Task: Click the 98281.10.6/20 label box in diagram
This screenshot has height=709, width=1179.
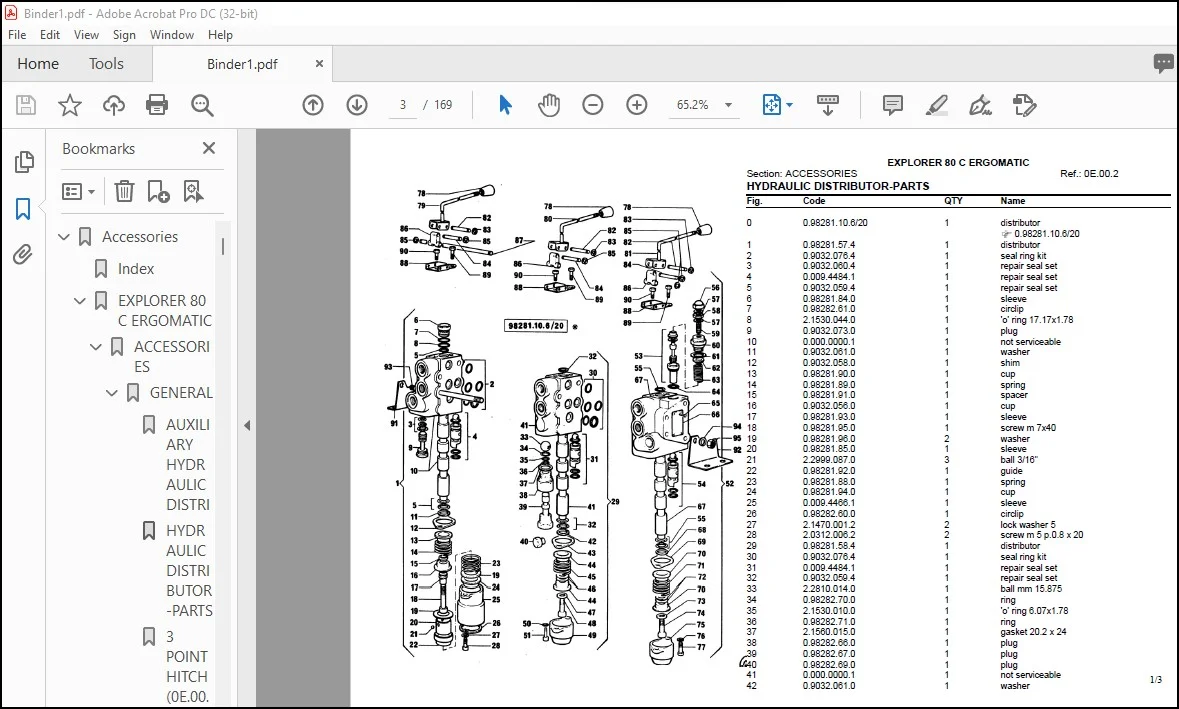Action: click(536, 326)
